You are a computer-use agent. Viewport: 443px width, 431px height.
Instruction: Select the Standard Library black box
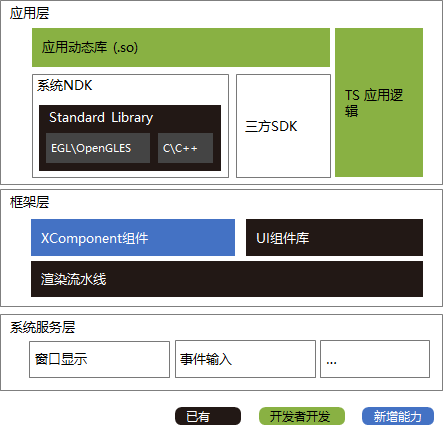(x=130, y=138)
